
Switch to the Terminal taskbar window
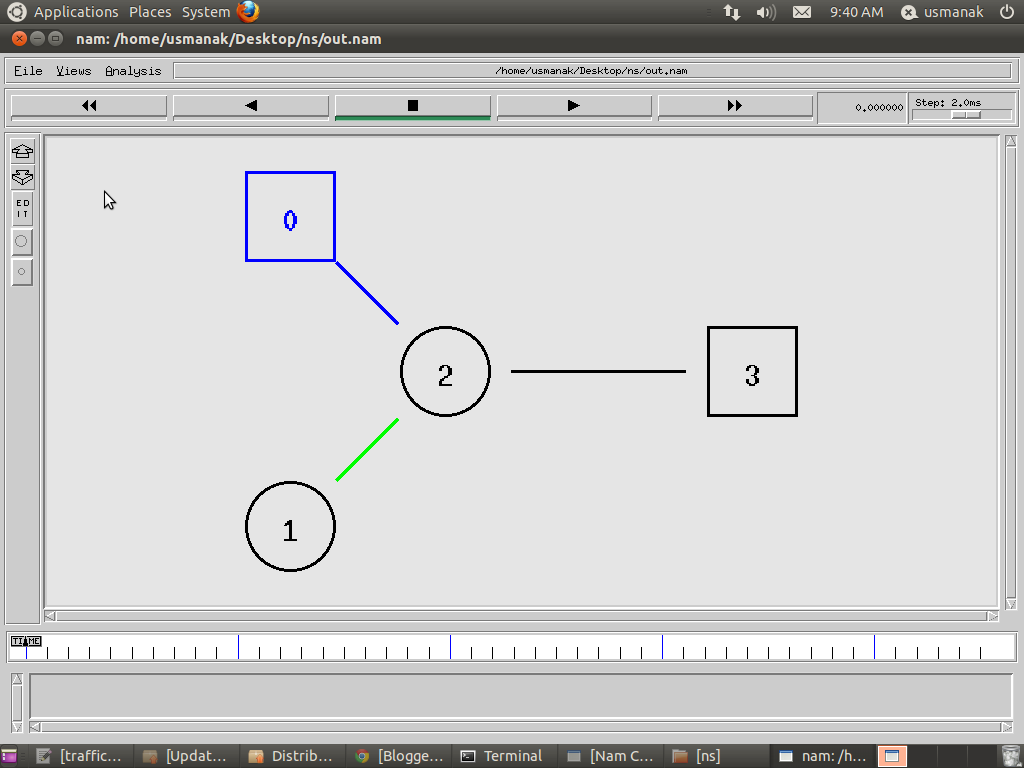(x=506, y=755)
